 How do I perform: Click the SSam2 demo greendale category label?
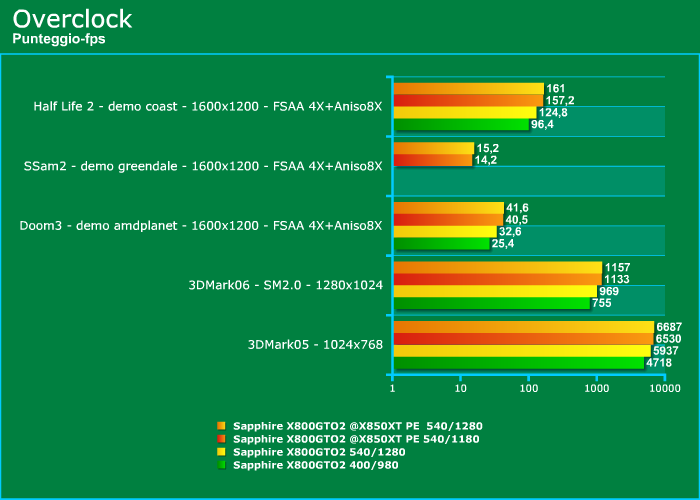[x=203, y=166]
